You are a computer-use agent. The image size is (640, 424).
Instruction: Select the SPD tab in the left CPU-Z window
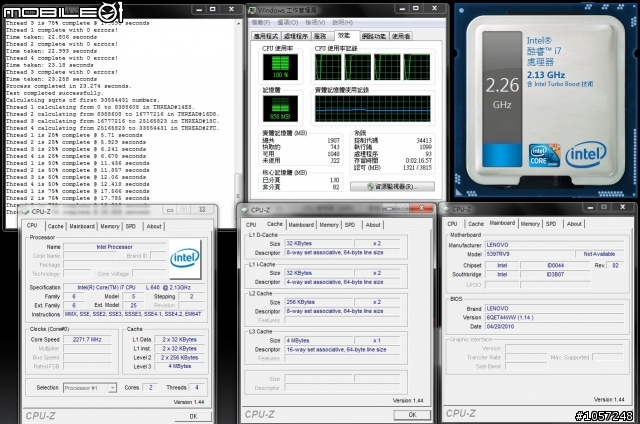[131, 226]
